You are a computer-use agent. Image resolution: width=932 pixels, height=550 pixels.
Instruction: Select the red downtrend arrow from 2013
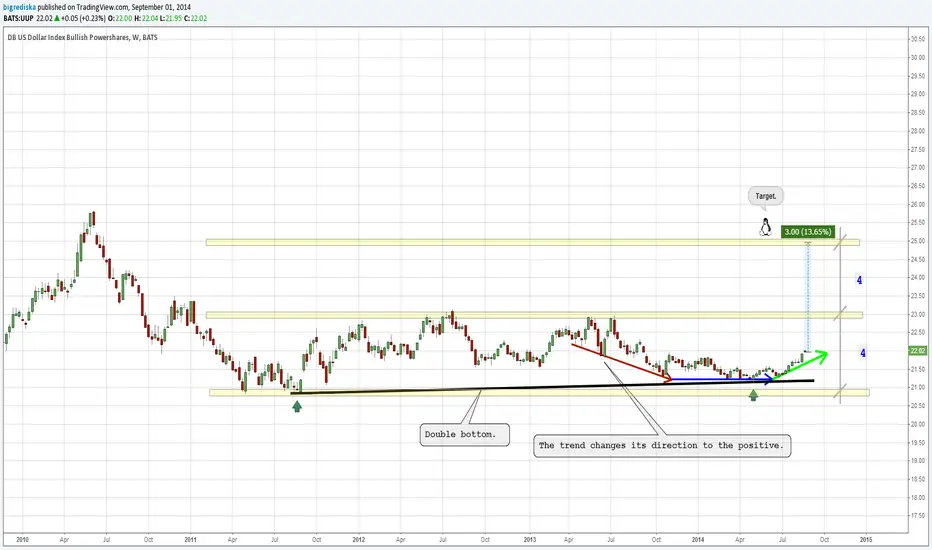point(622,362)
